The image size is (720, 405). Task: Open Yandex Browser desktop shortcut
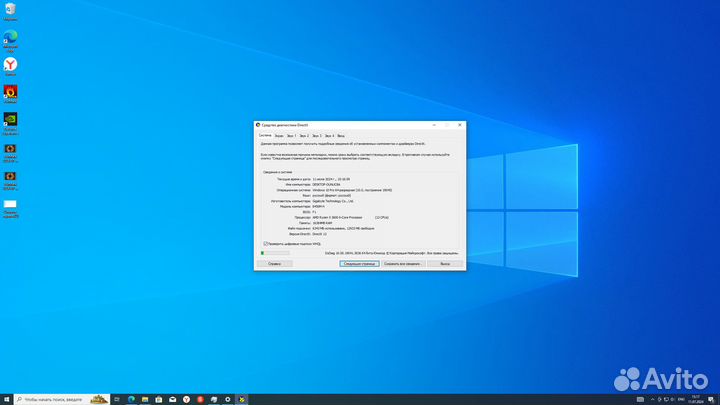pos(10,67)
